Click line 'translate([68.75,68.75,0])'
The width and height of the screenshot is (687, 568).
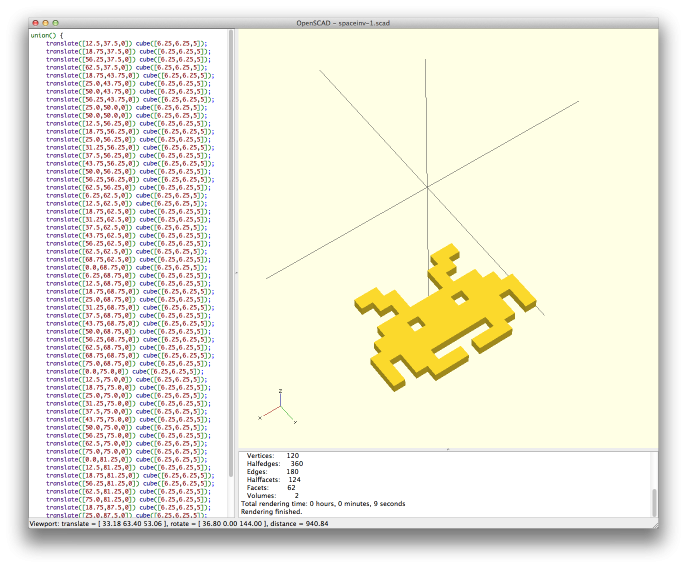(x=130, y=355)
